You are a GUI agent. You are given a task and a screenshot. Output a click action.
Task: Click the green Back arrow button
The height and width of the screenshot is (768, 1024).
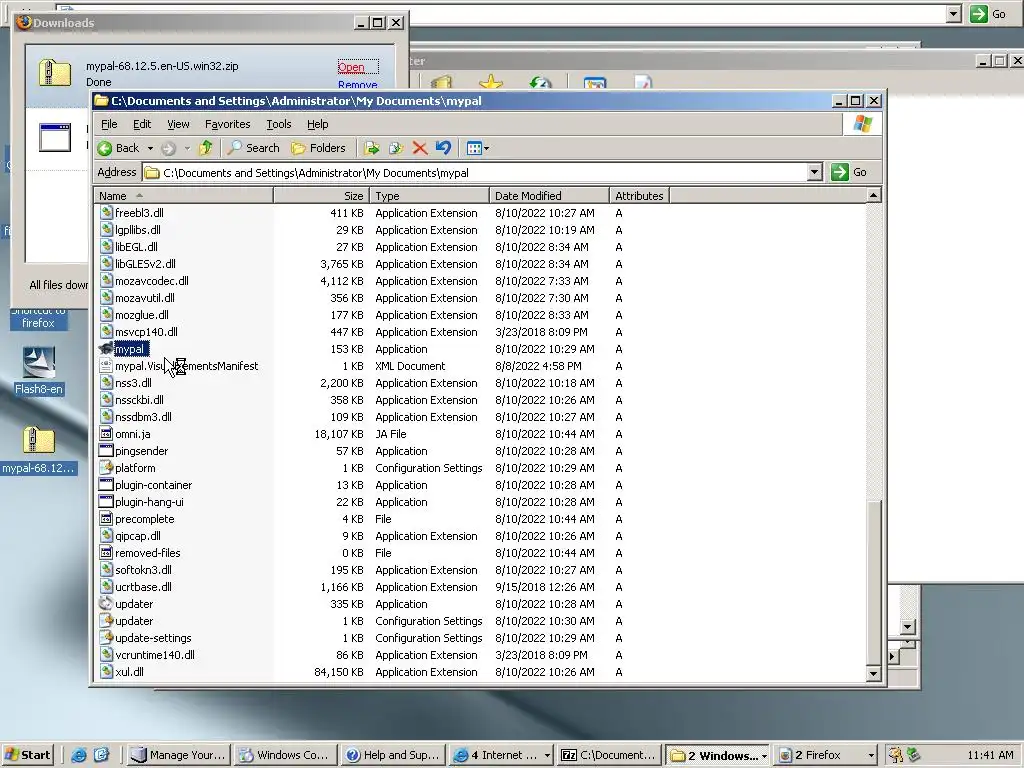[x=104, y=148]
